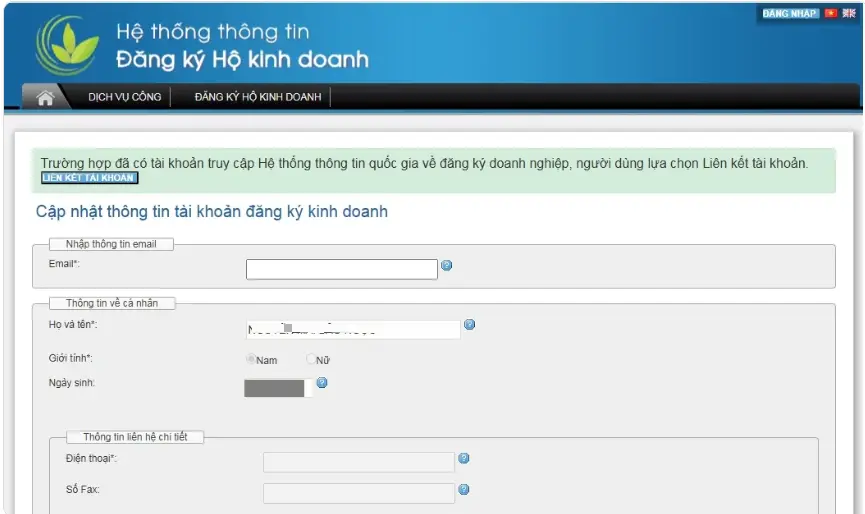
Task: Switch language with UK flag icon
Action: click(848, 13)
